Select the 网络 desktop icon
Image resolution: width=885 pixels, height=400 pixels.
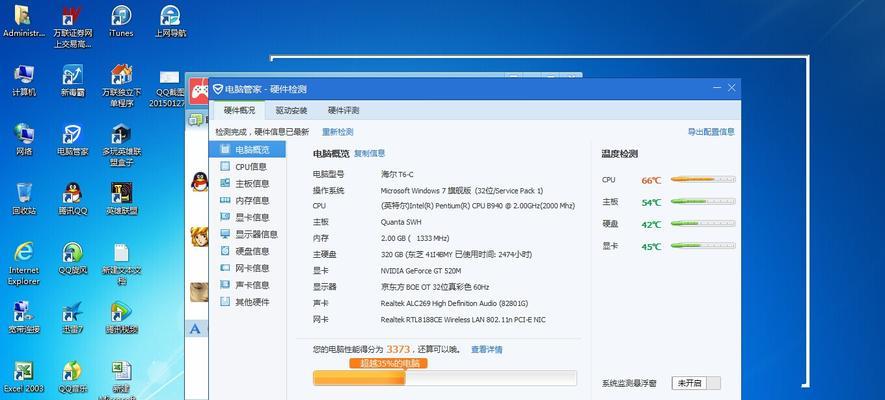point(24,139)
